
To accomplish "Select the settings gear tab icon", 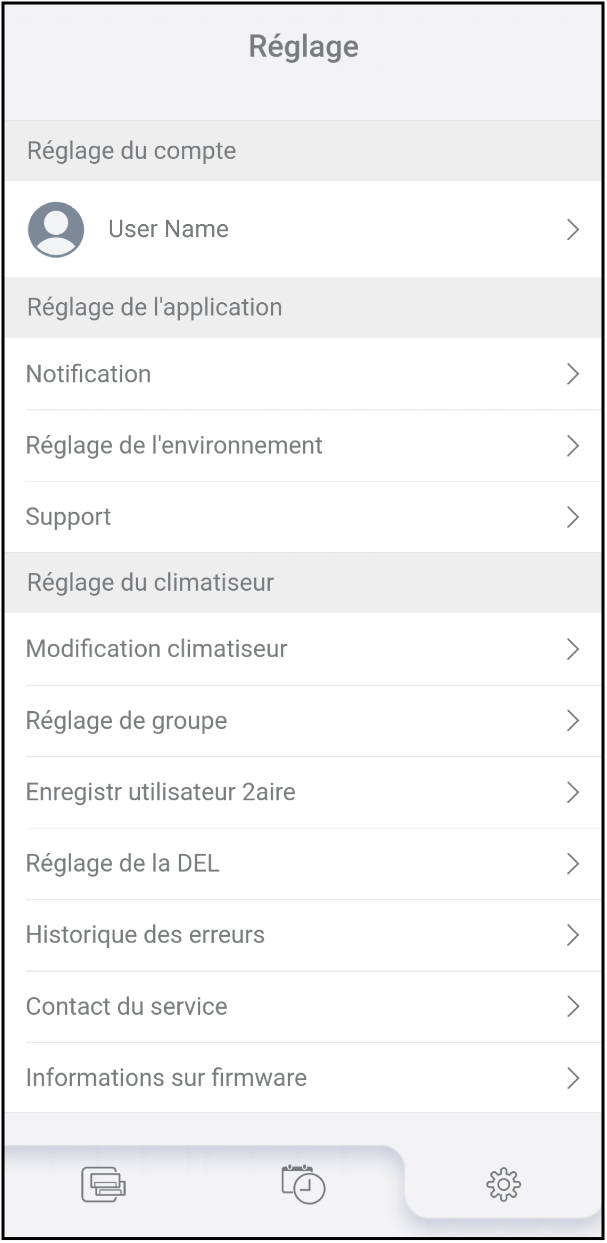I will tap(503, 1184).
